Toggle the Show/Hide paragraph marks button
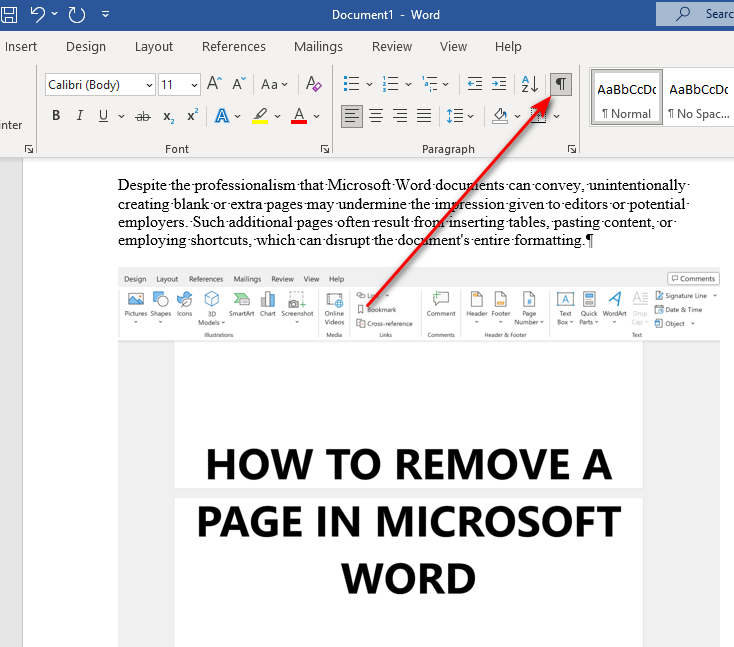734x647 pixels. 561,85
